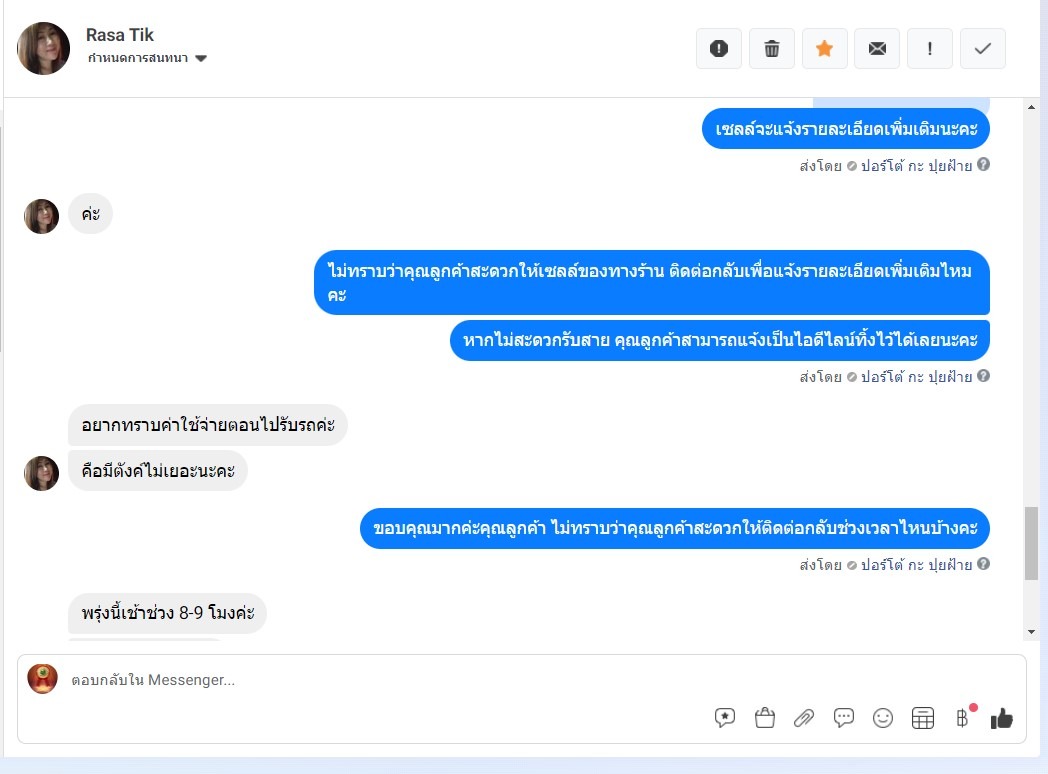Attach a file with the paperclip icon
Image resolution: width=1048 pixels, height=774 pixels.
[x=804, y=719]
